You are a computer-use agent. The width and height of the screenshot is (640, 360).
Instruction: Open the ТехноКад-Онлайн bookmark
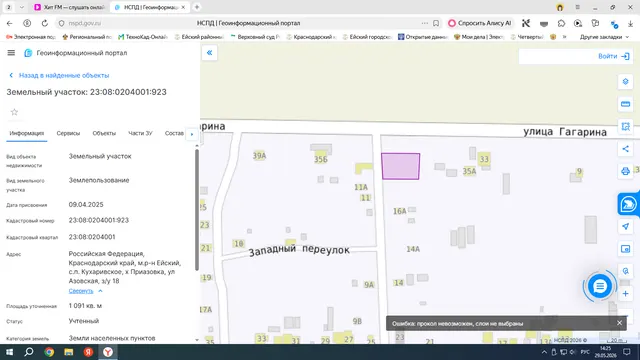(x=143, y=37)
